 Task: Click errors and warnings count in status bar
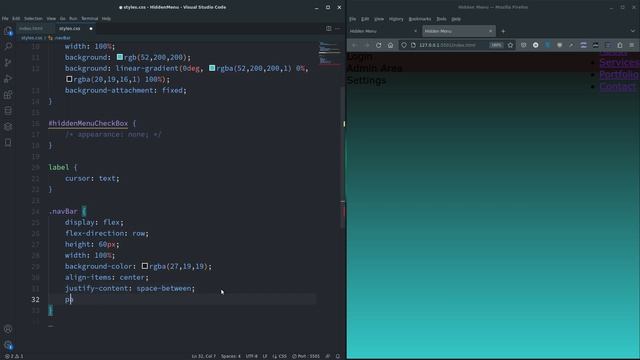14,356
